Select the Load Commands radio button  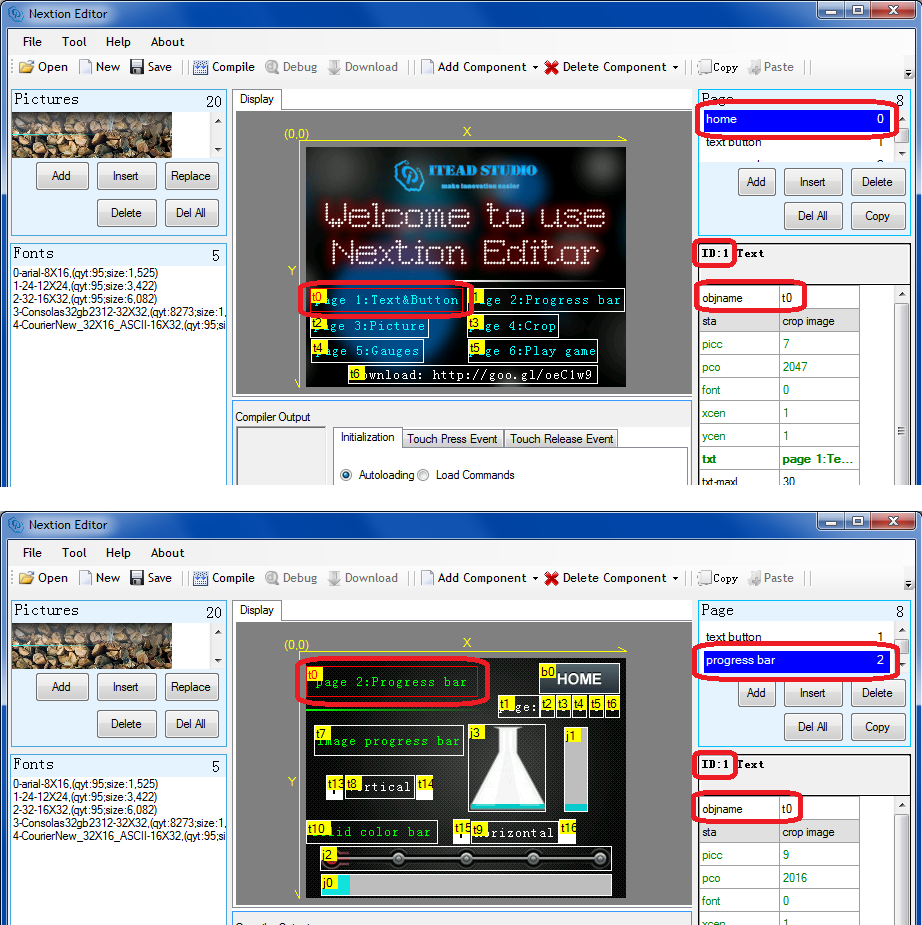click(423, 475)
